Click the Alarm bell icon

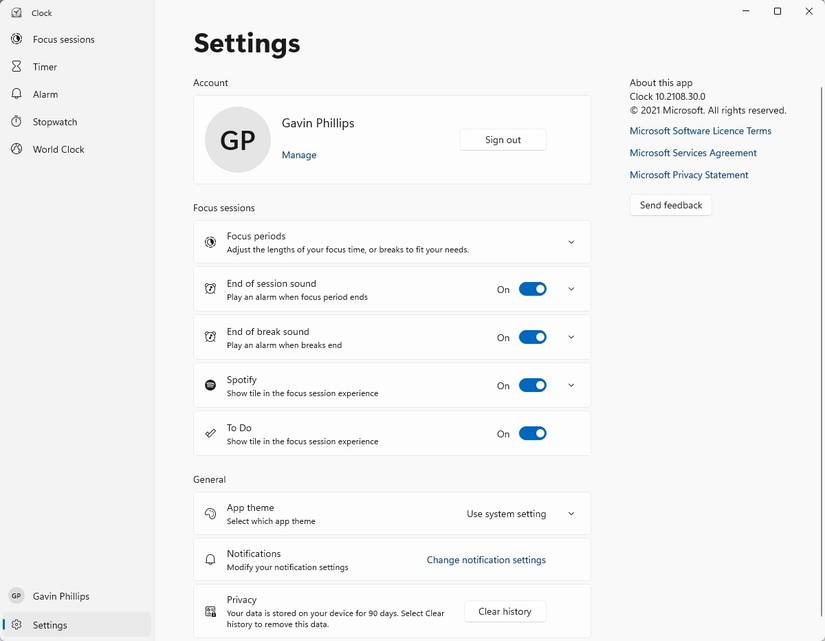point(16,94)
